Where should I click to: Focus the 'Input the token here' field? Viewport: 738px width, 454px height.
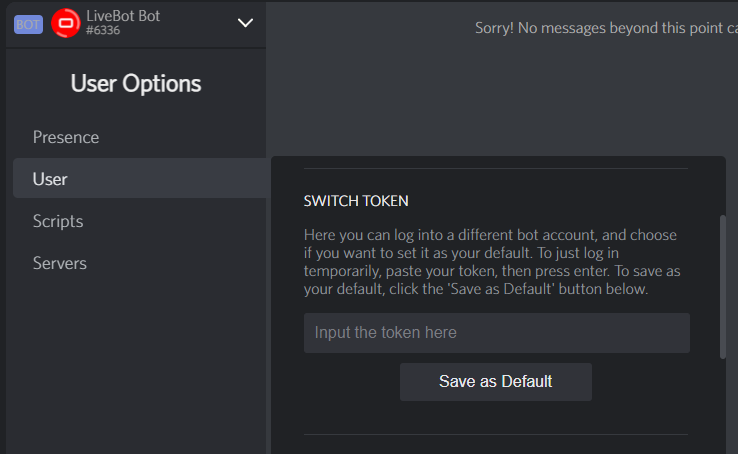pos(496,332)
